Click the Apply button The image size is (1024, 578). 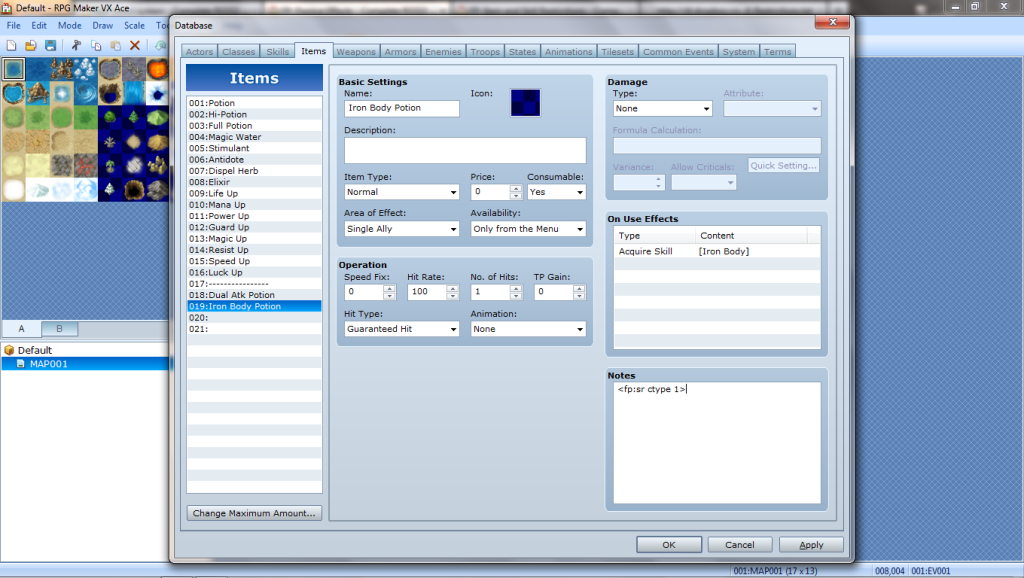pyautogui.click(x=811, y=545)
